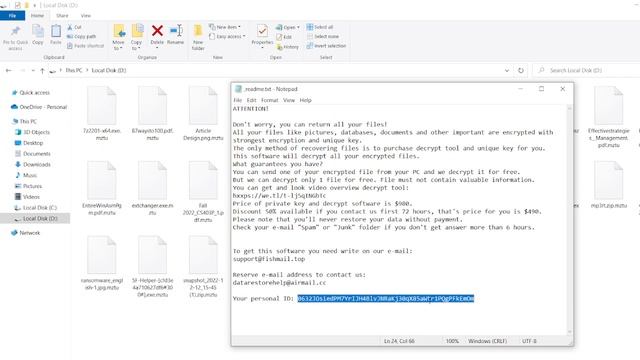Expand the Open dropdown in ribbon
Screen dimensions: 640x360
coord(288,27)
